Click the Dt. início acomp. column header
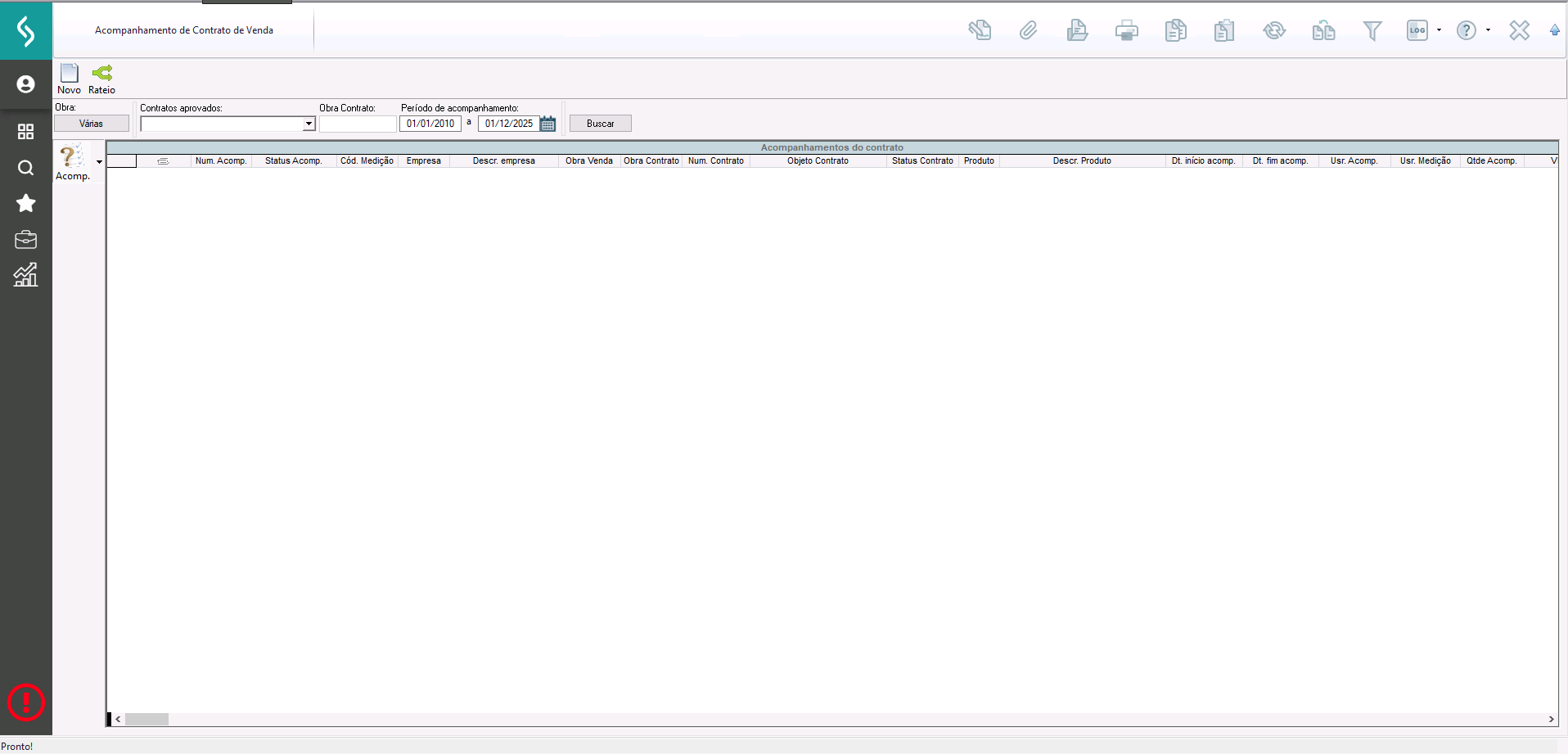This screenshot has width=1568, height=754. pyautogui.click(x=1204, y=161)
